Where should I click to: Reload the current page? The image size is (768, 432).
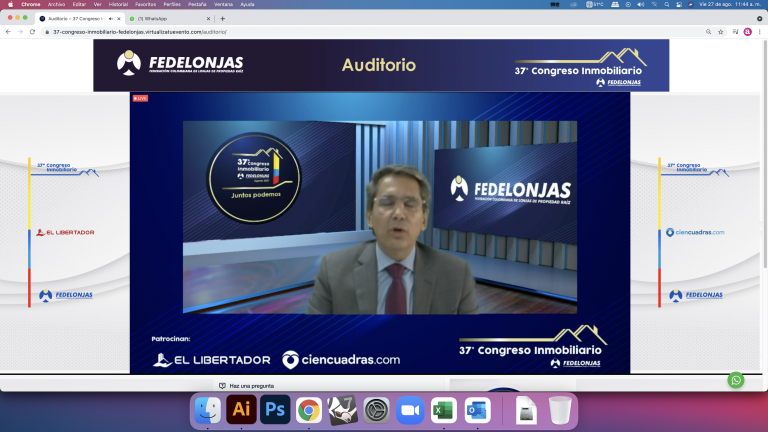click(32, 32)
